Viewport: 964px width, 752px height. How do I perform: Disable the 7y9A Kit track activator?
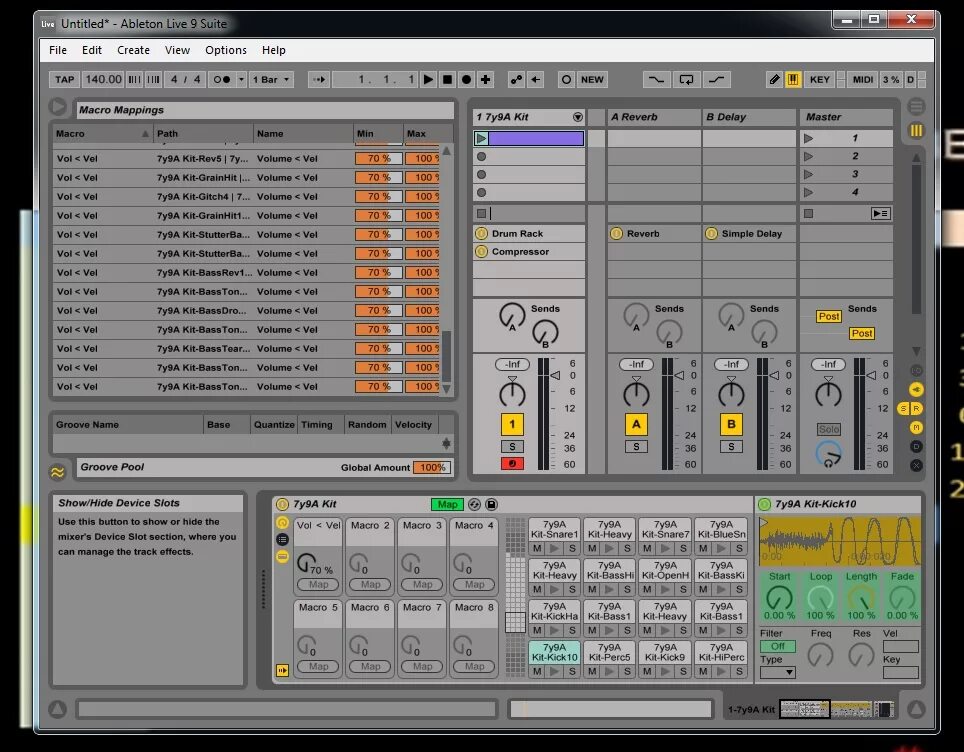(x=512, y=424)
